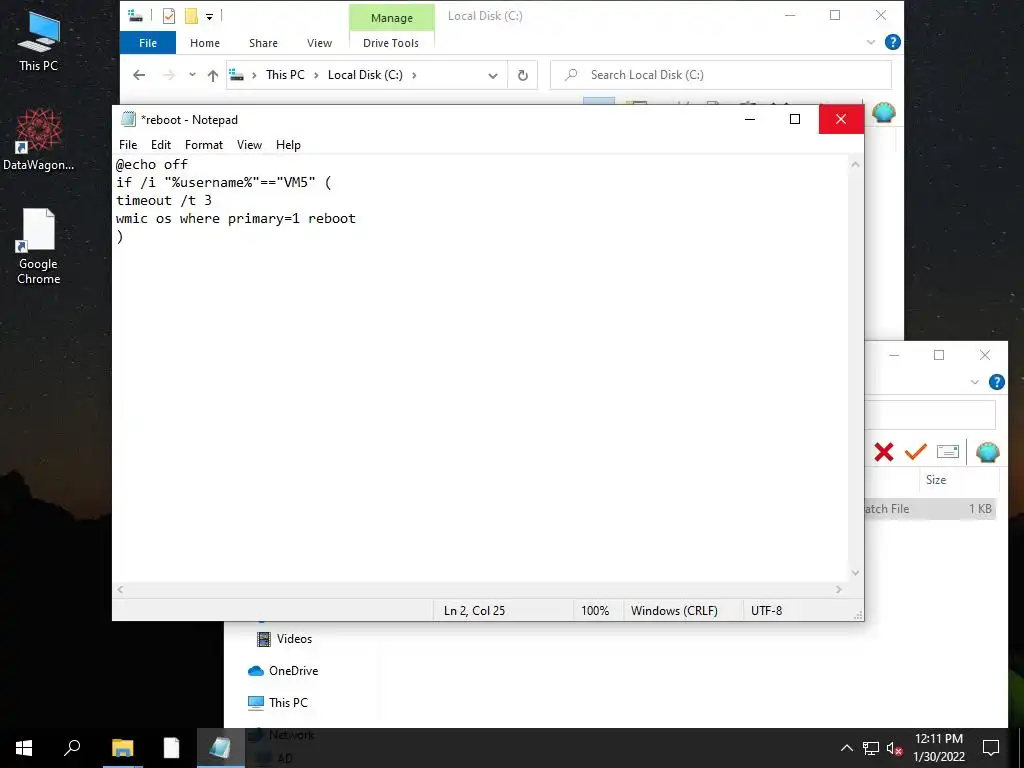
Task: Open Explorer Help with the blue question mark
Action: [892, 42]
